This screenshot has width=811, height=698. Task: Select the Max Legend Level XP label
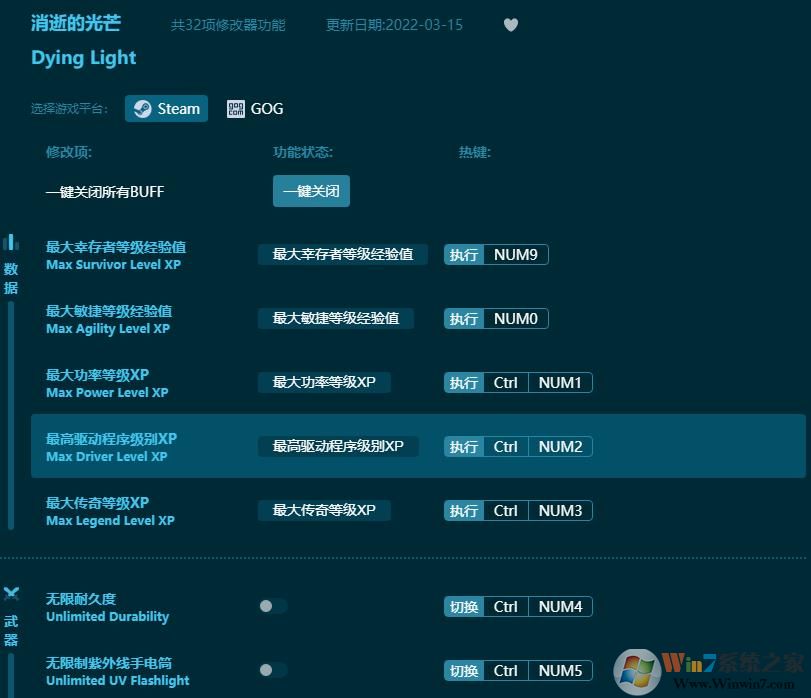click(x=110, y=521)
